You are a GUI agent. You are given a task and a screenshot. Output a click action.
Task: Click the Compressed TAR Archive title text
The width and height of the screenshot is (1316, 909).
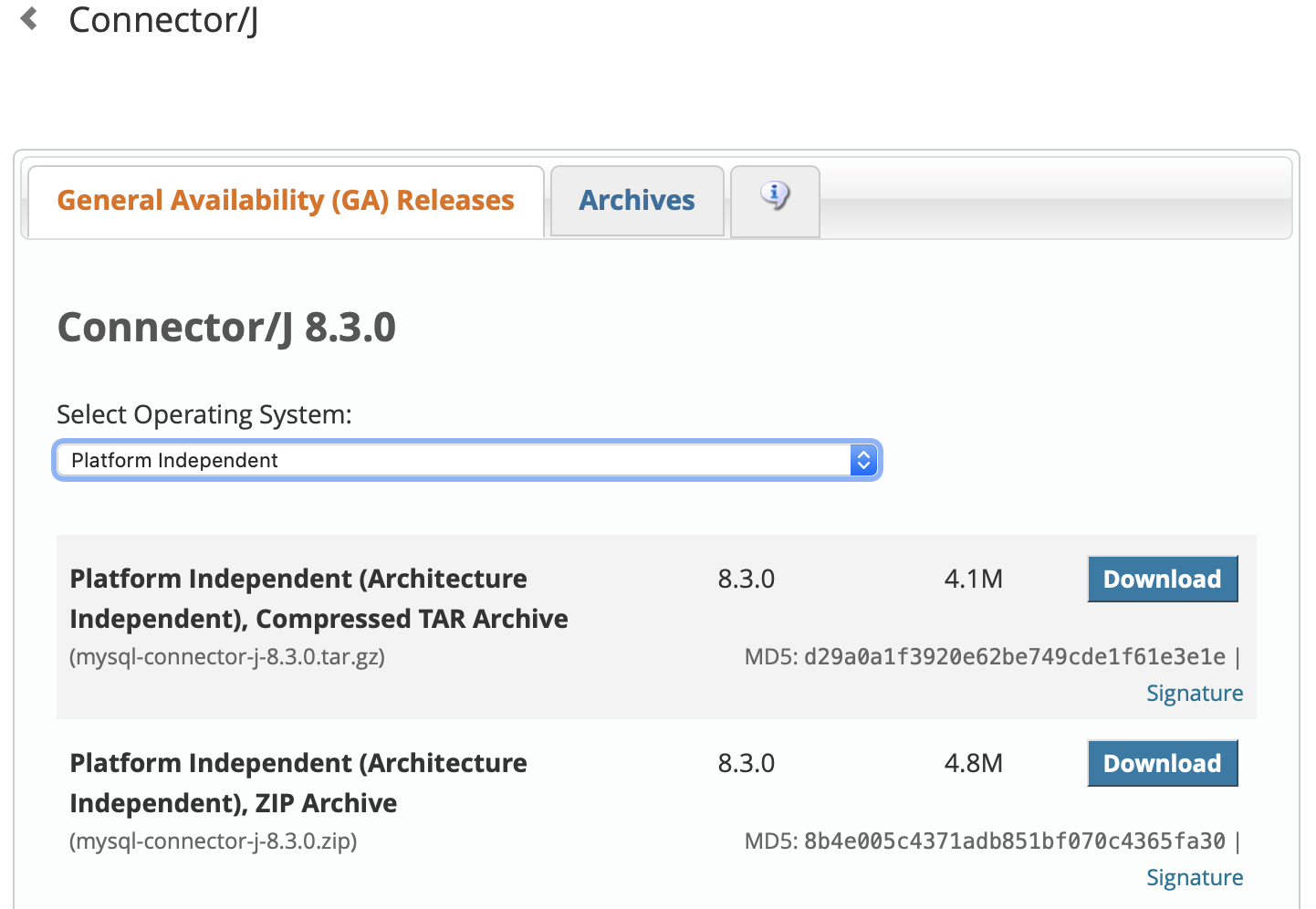319,599
